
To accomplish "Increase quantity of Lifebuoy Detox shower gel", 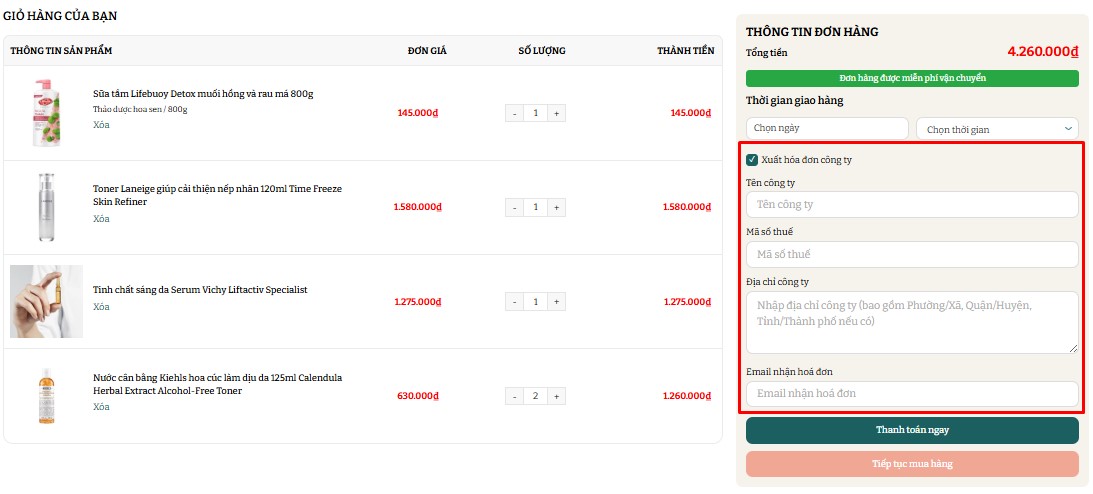I will tap(557, 113).
